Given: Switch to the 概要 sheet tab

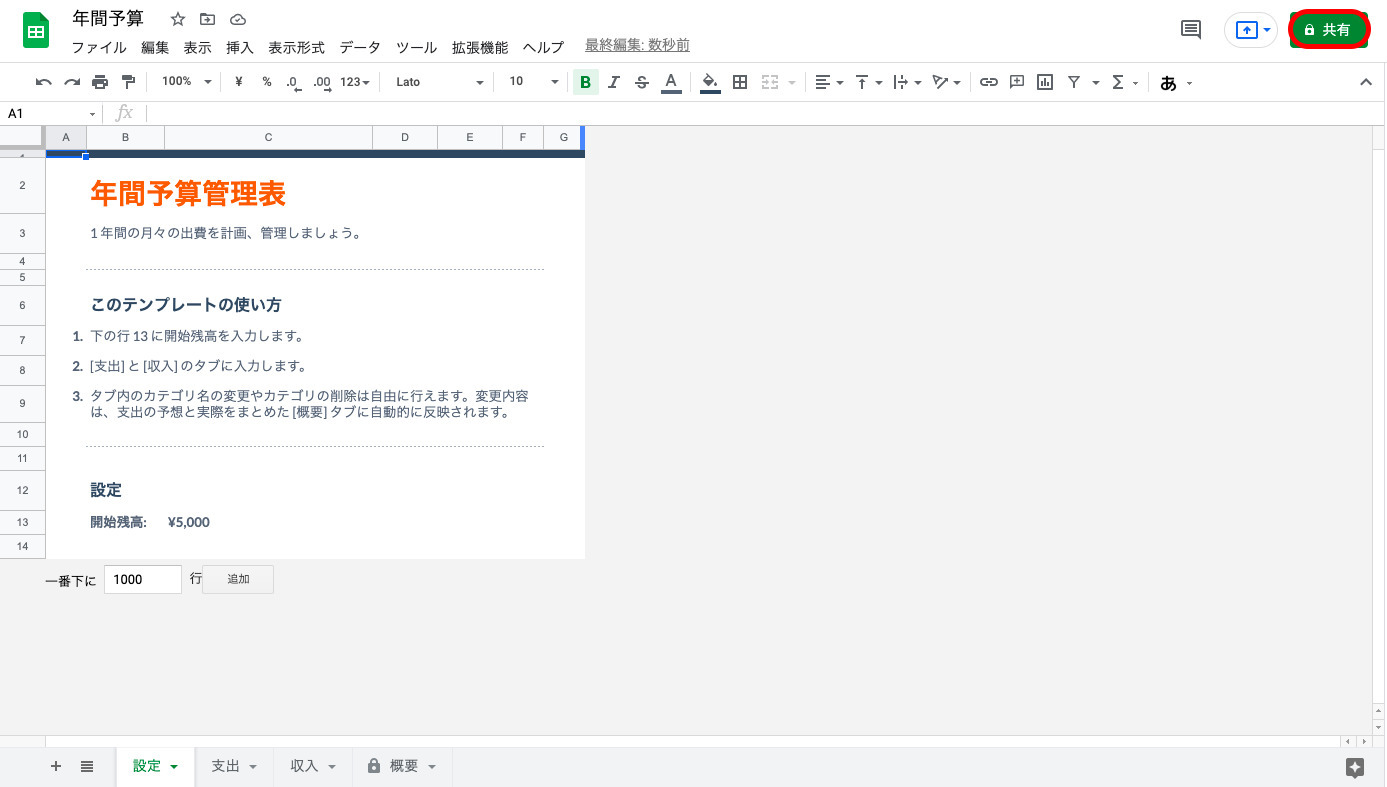Looking at the screenshot, I should tap(402, 766).
